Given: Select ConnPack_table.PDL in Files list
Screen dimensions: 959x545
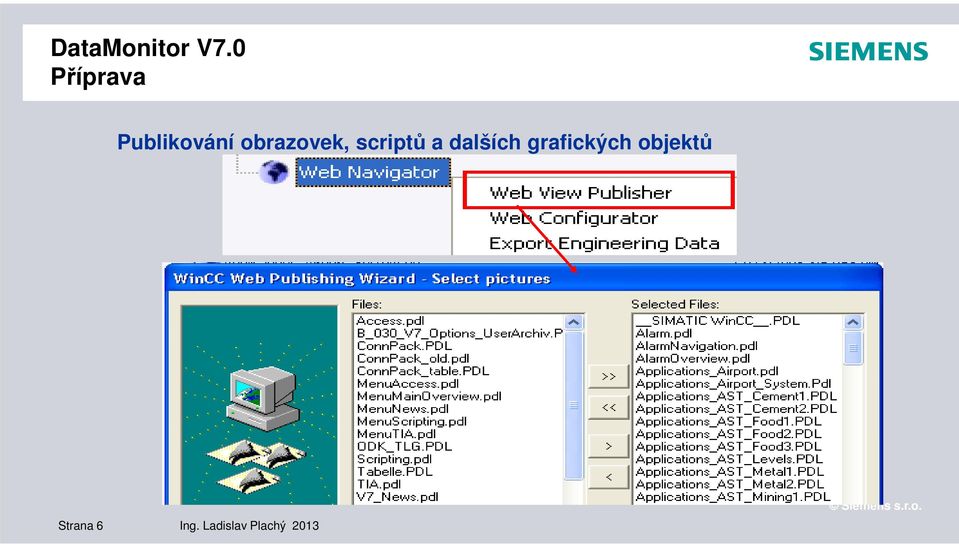Looking at the screenshot, I should (x=423, y=371).
